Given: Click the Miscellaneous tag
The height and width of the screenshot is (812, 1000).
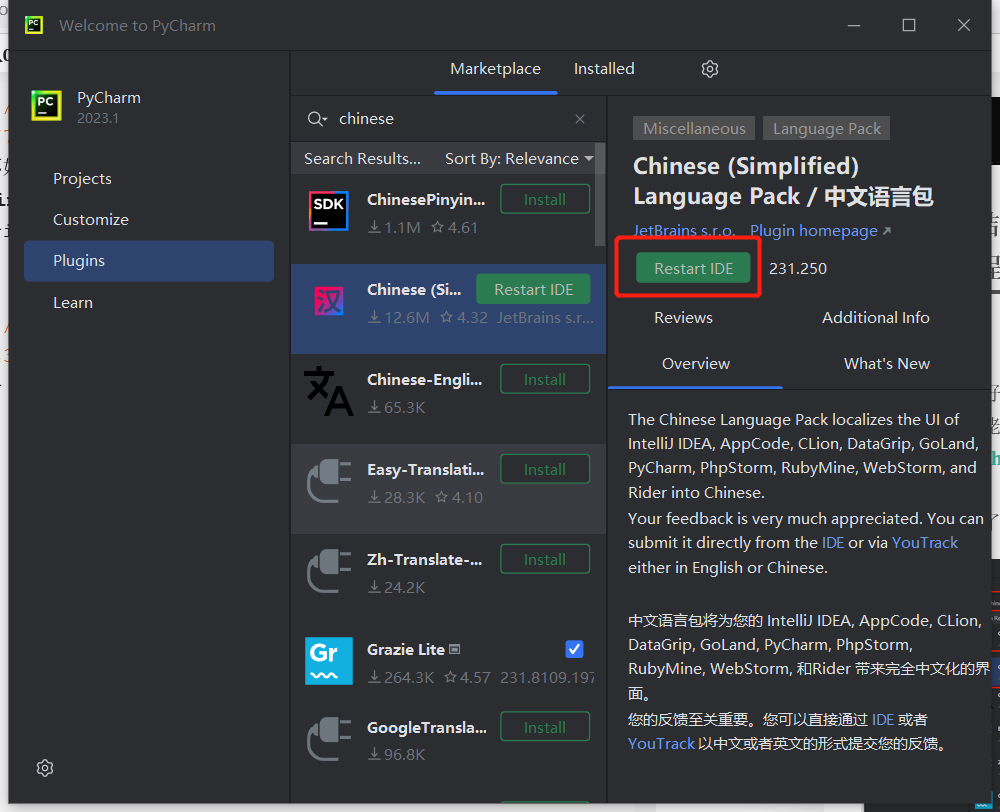Looking at the screenshot, I should [694, 128].
